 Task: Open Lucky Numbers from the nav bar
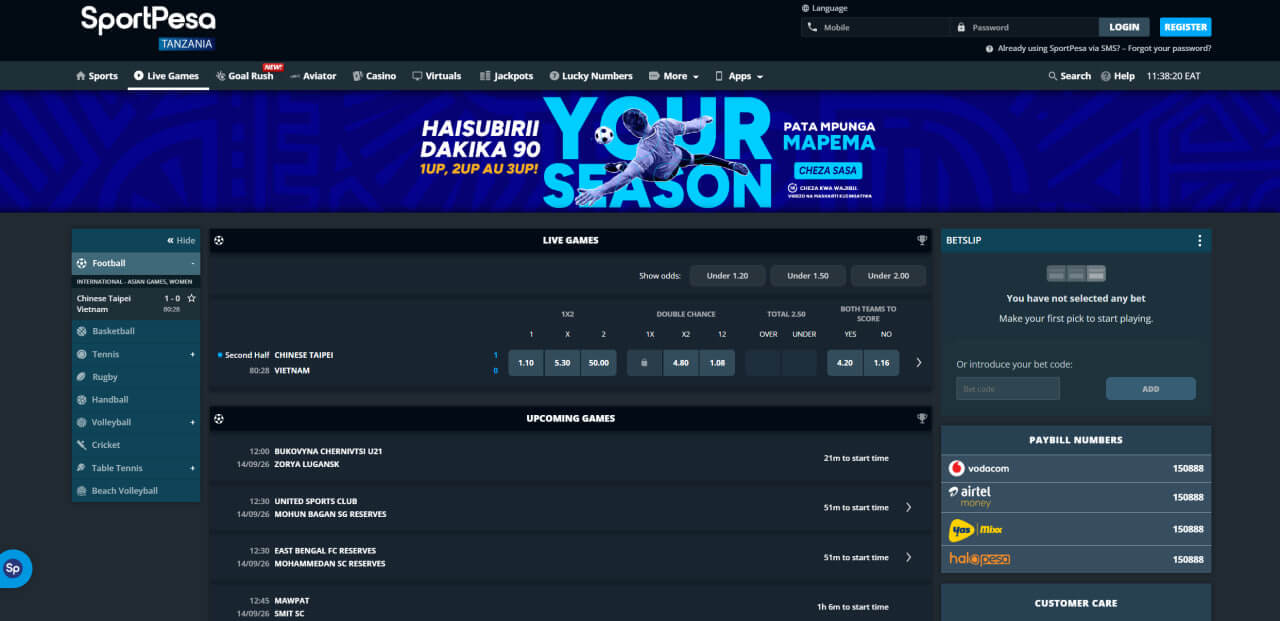590,76
